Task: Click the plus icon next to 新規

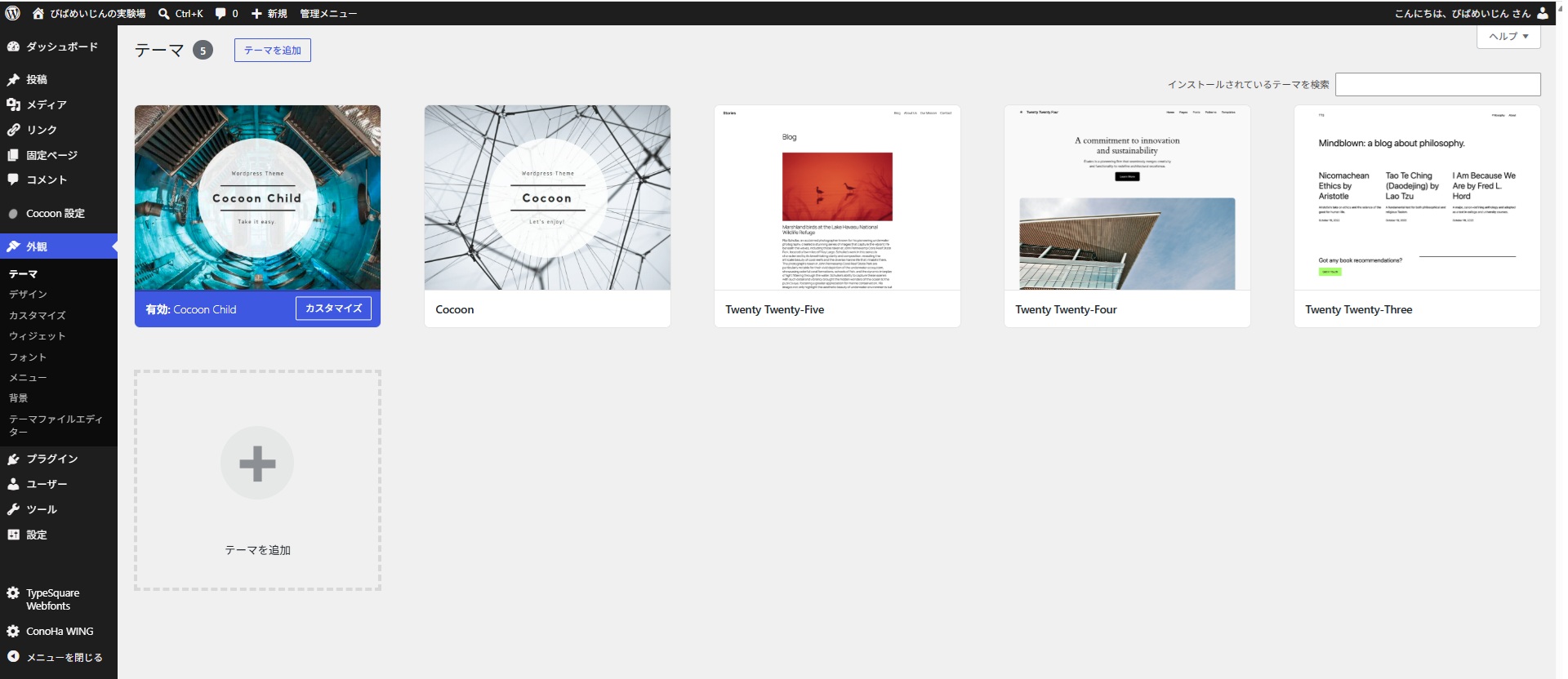Action: [256, 14]
